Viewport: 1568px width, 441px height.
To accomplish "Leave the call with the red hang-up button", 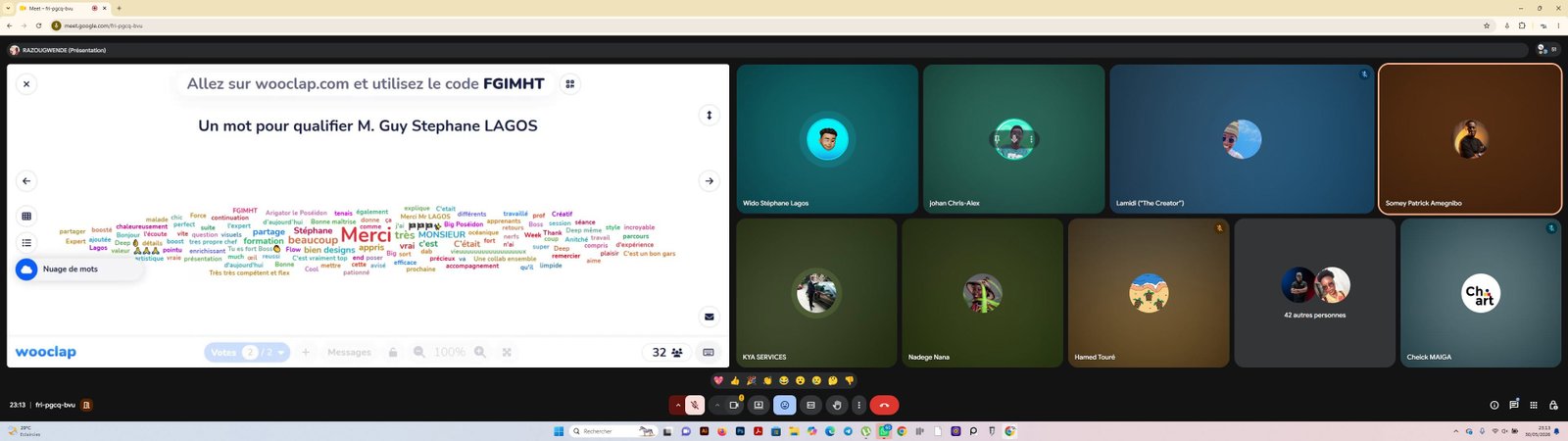I will (884, 405).
